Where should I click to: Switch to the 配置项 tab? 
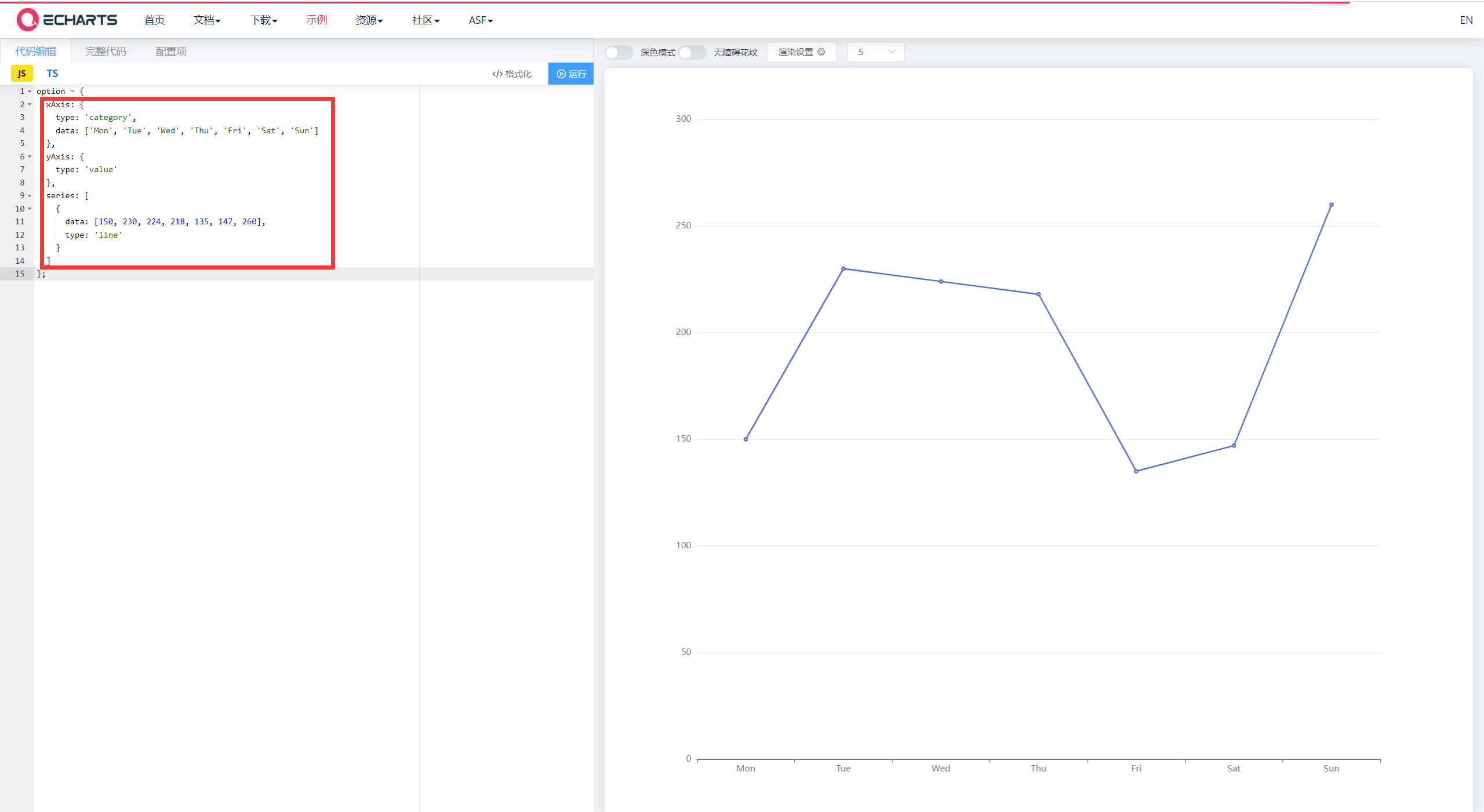tap(171, 52)
